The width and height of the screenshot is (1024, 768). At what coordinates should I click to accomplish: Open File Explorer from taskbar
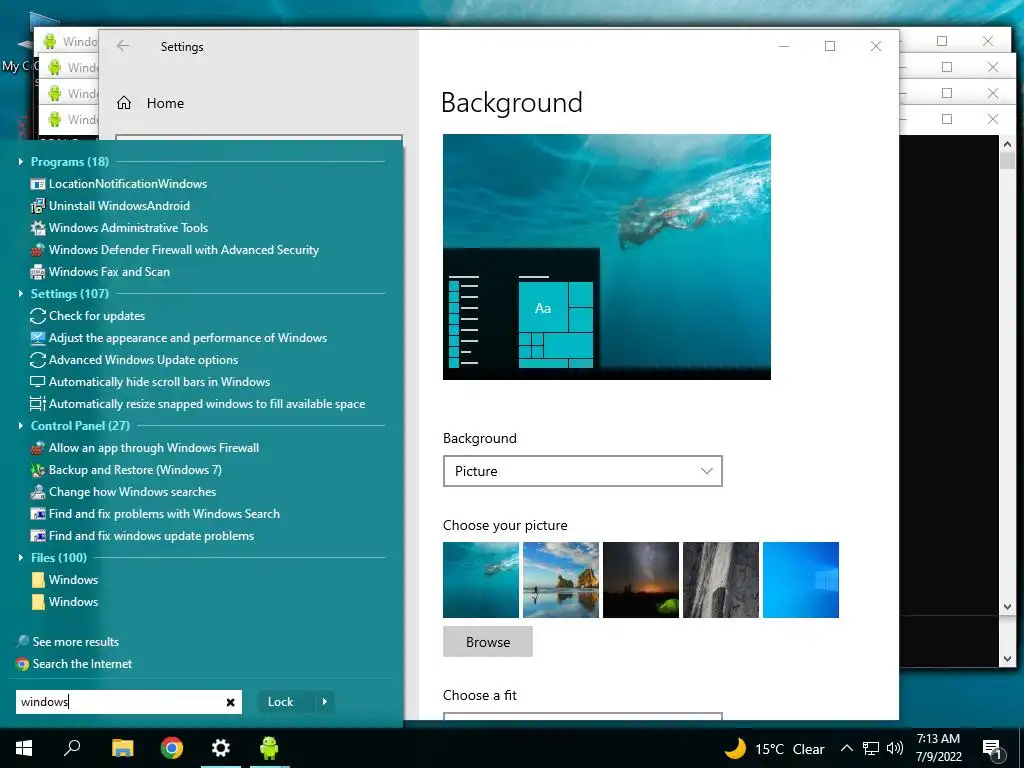coord(122,748)
